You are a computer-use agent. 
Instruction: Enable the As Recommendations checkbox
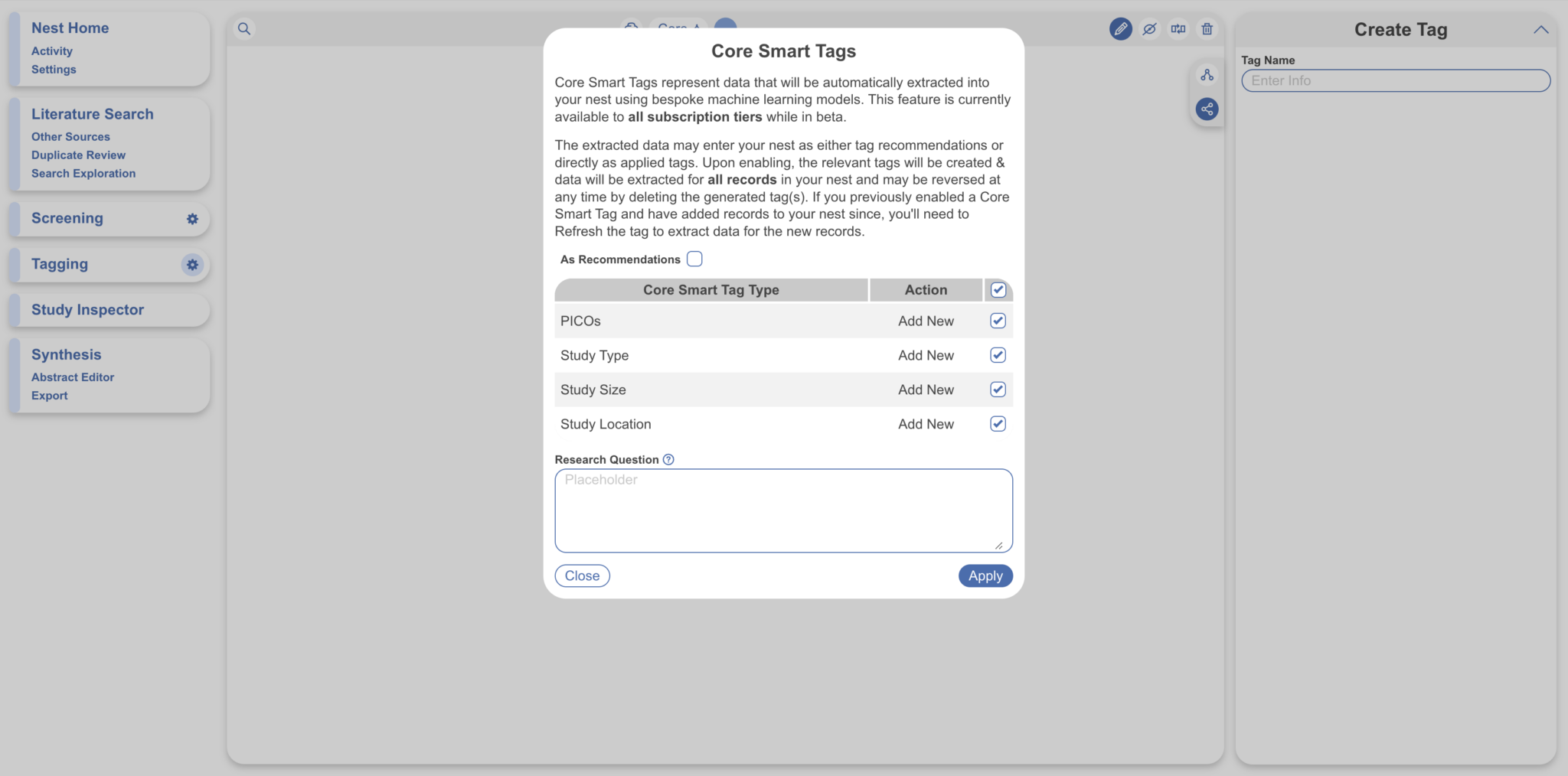694,259
